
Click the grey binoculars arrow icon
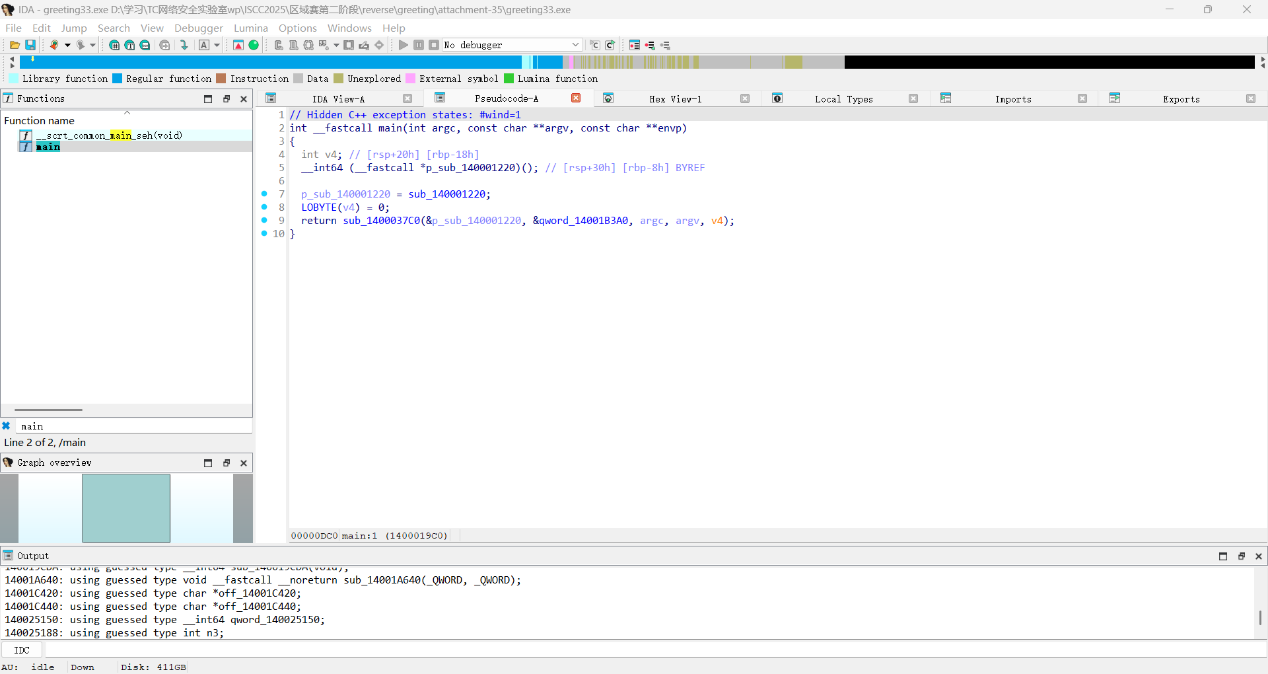[165, 45]
